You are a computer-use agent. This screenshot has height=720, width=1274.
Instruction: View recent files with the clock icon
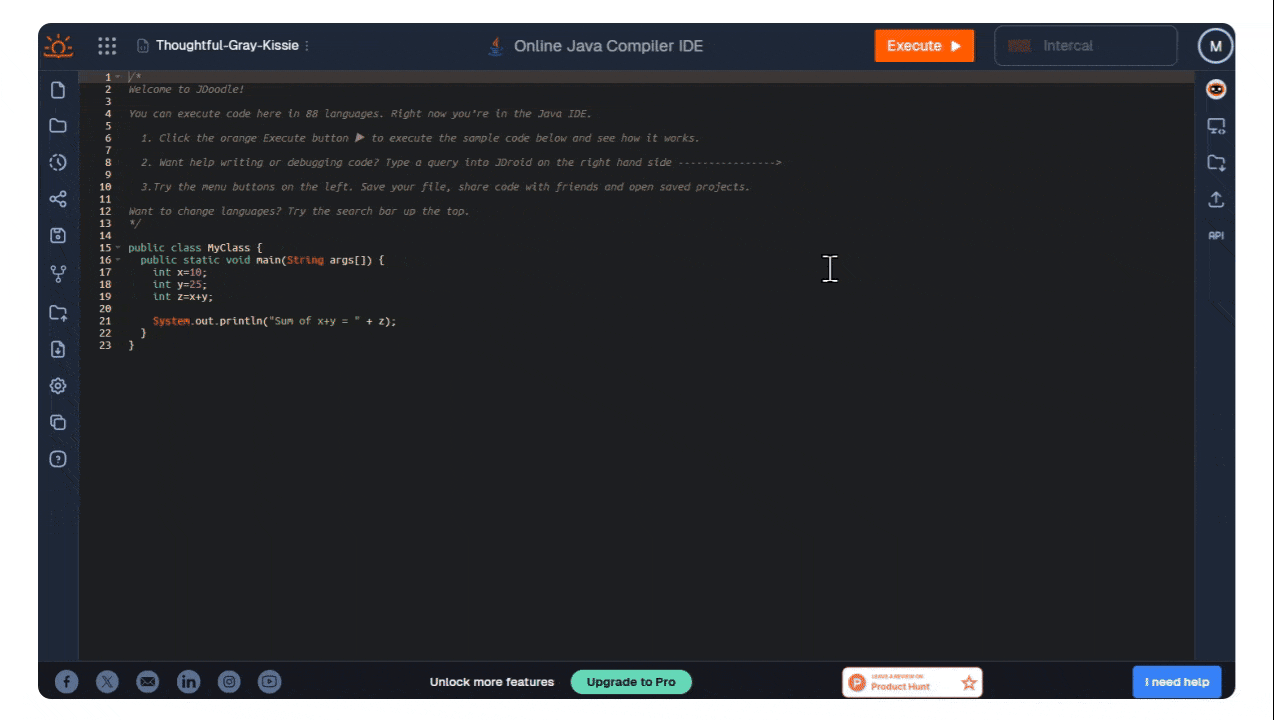(58, 162)
